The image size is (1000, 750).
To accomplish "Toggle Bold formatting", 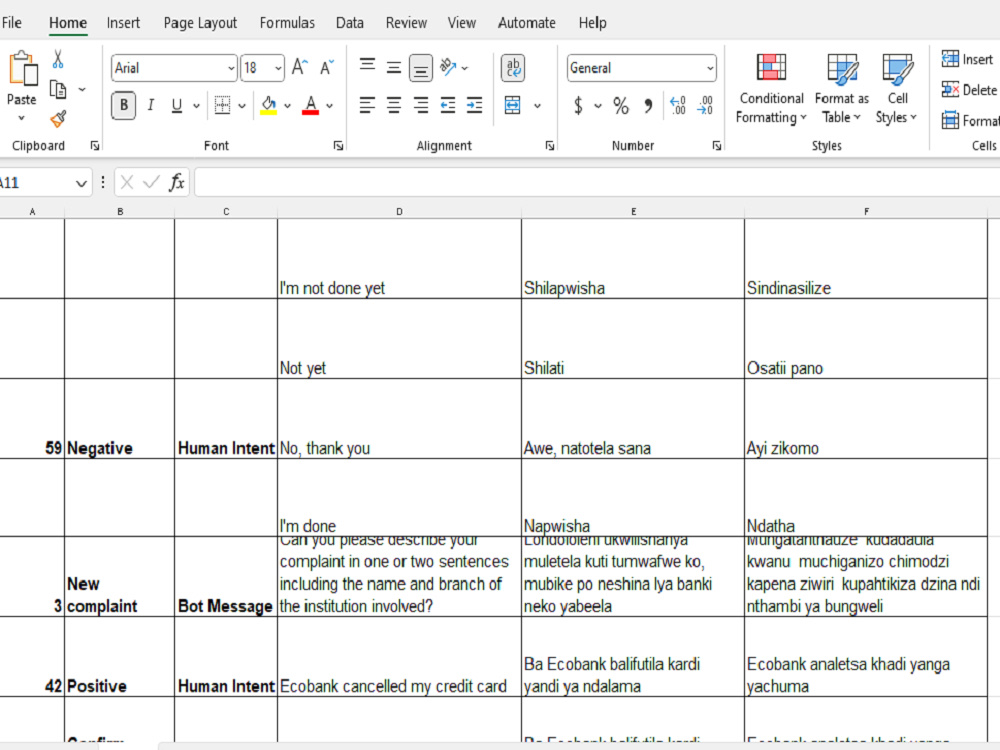I will (x=124, y=105).
